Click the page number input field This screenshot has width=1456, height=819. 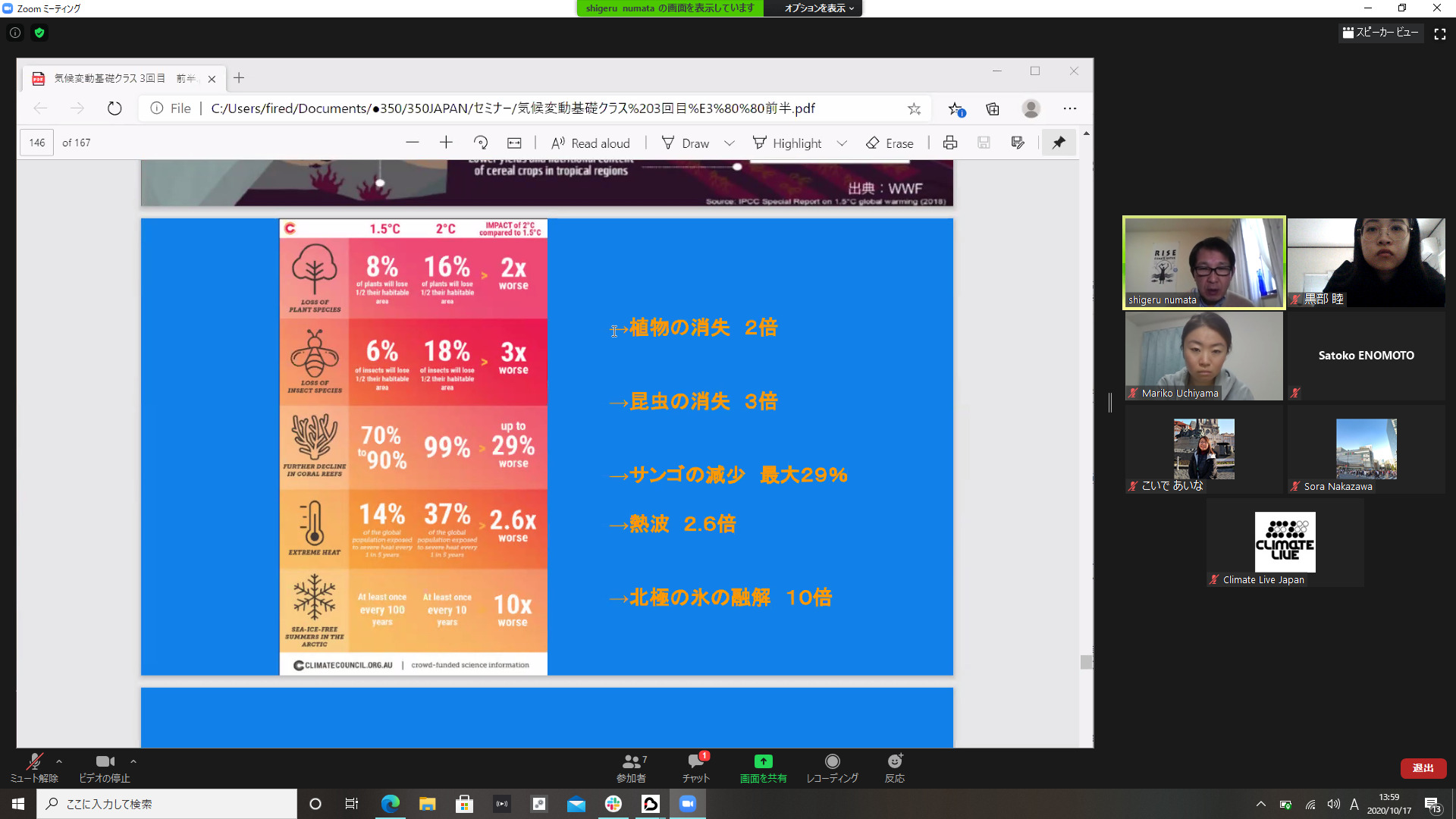[x=36, y=143]
